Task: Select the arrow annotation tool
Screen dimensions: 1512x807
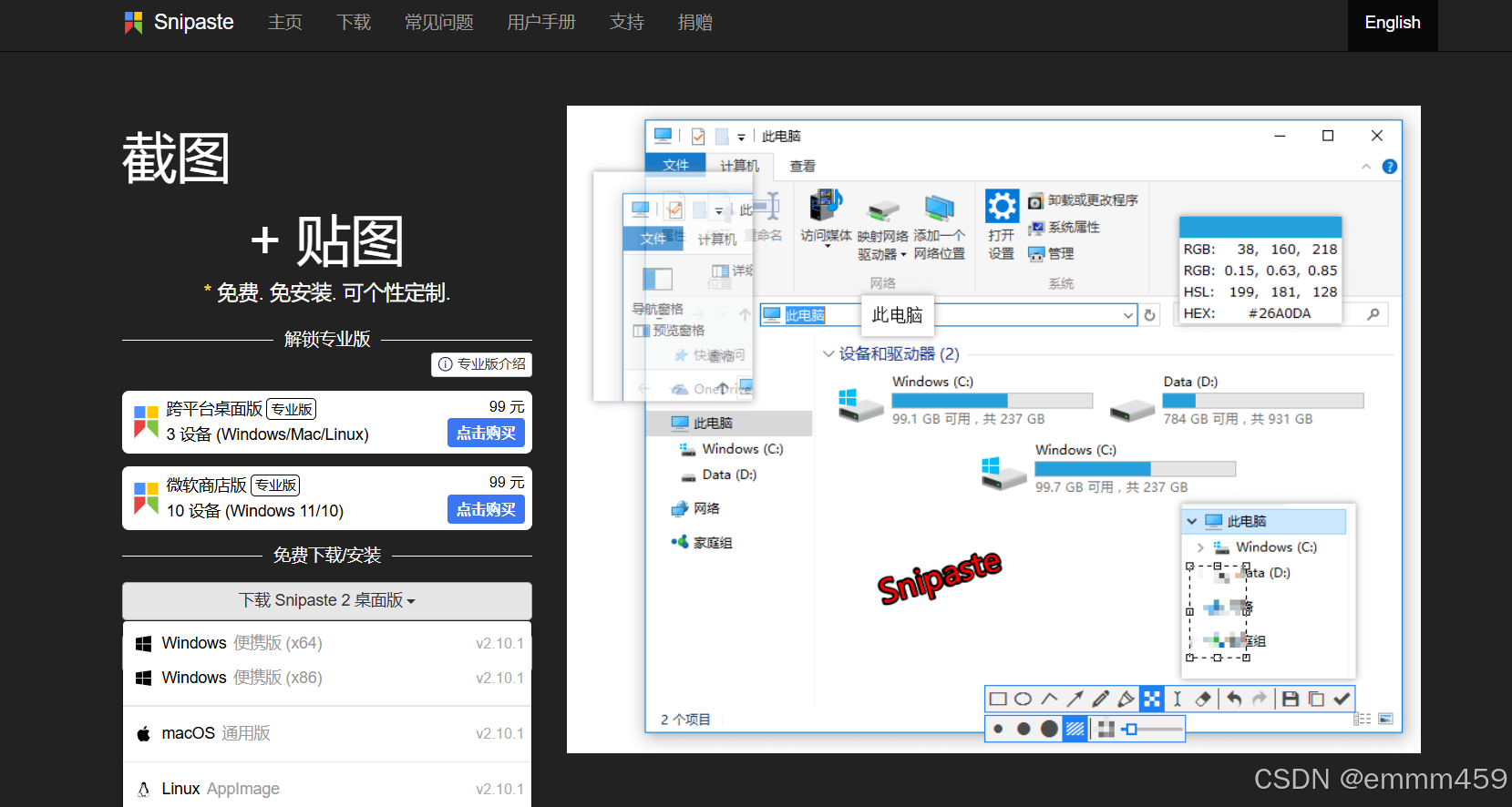Action: click(x=1075, y=700)
